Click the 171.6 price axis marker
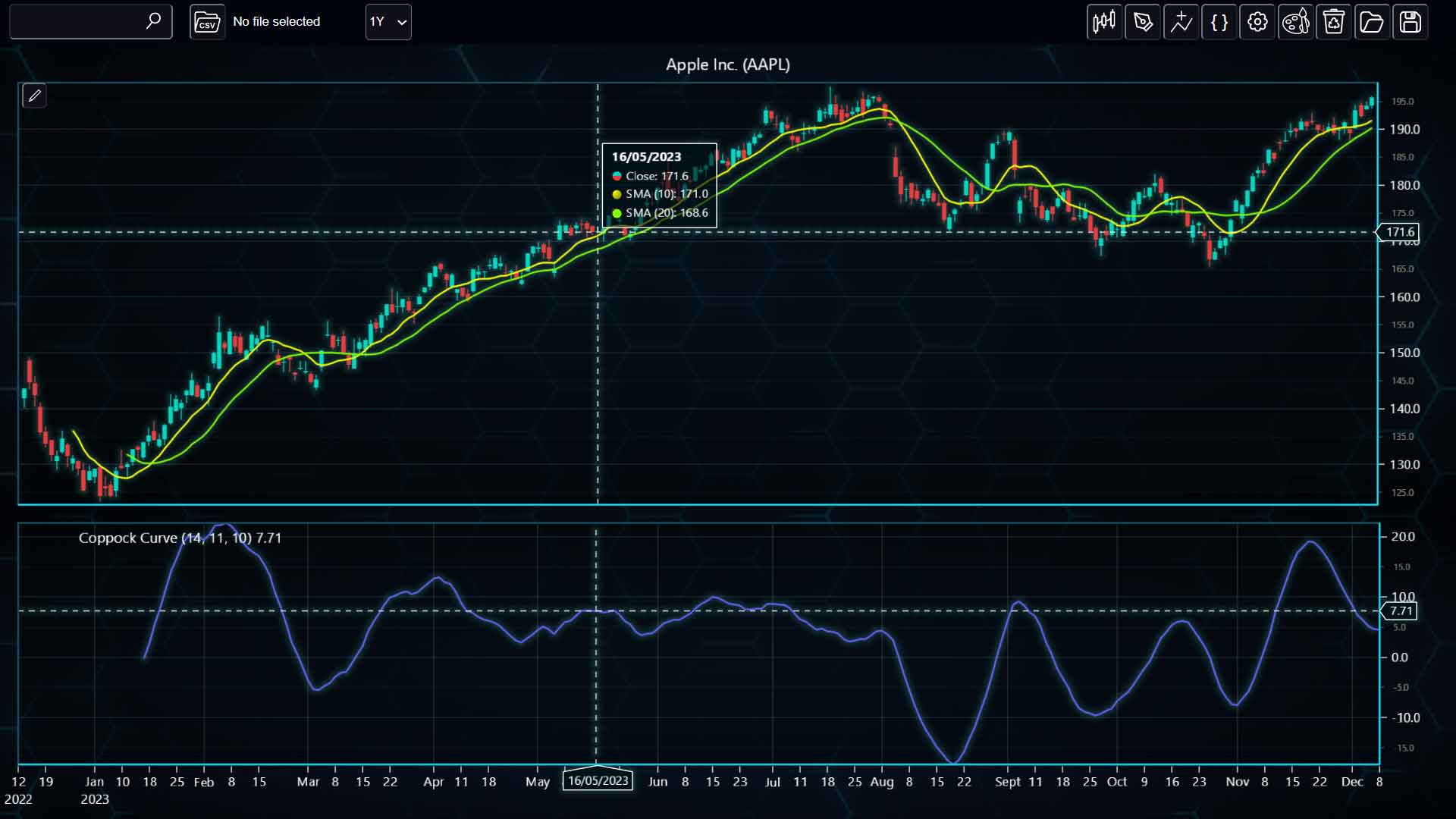The image size is (1456, 819). coord(1398,232)
